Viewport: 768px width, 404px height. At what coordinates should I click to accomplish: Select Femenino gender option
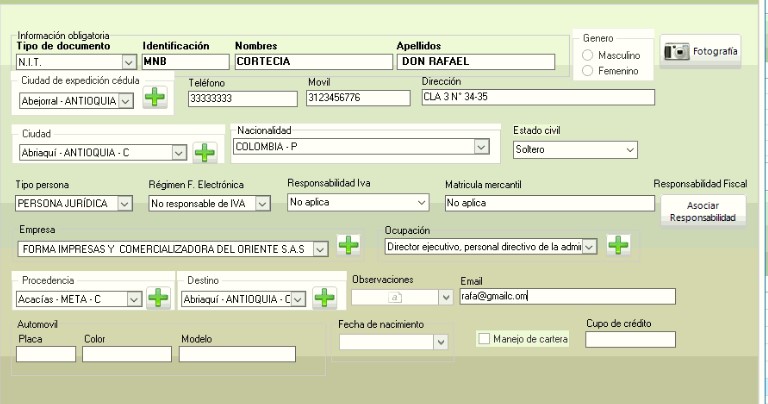(587, 71)
